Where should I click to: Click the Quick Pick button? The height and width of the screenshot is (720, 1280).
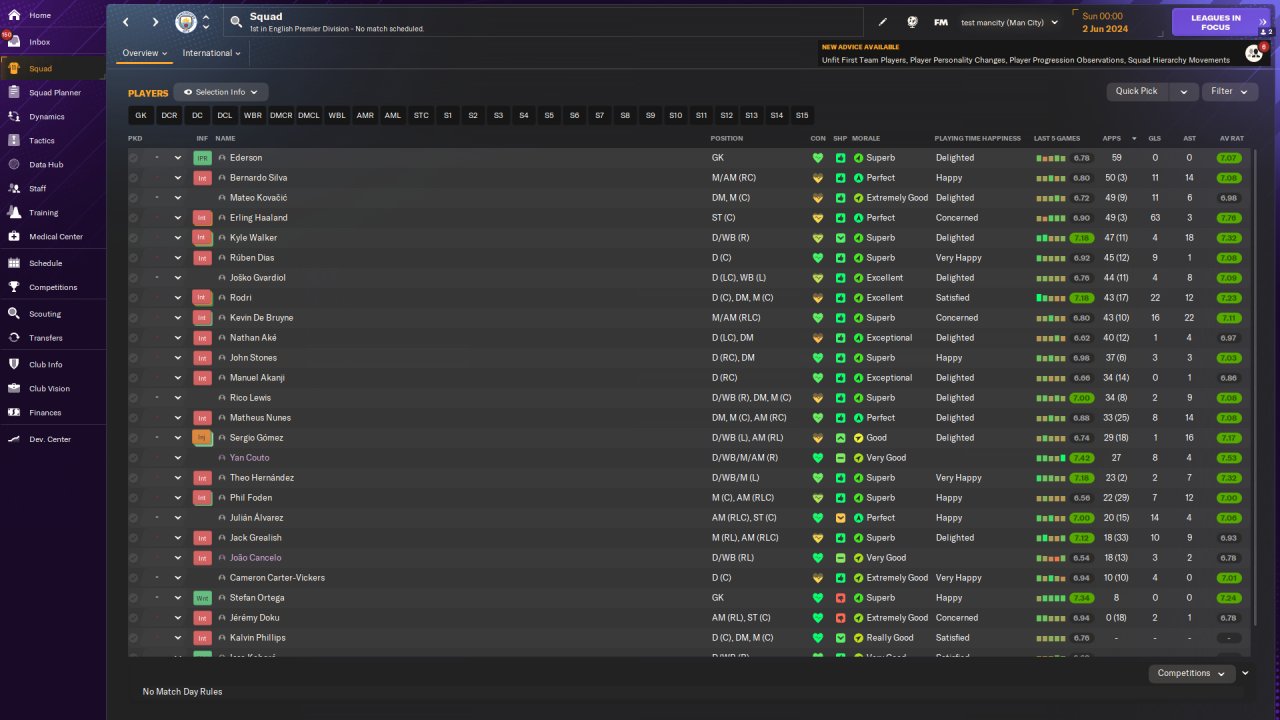tap(1137, 91)
